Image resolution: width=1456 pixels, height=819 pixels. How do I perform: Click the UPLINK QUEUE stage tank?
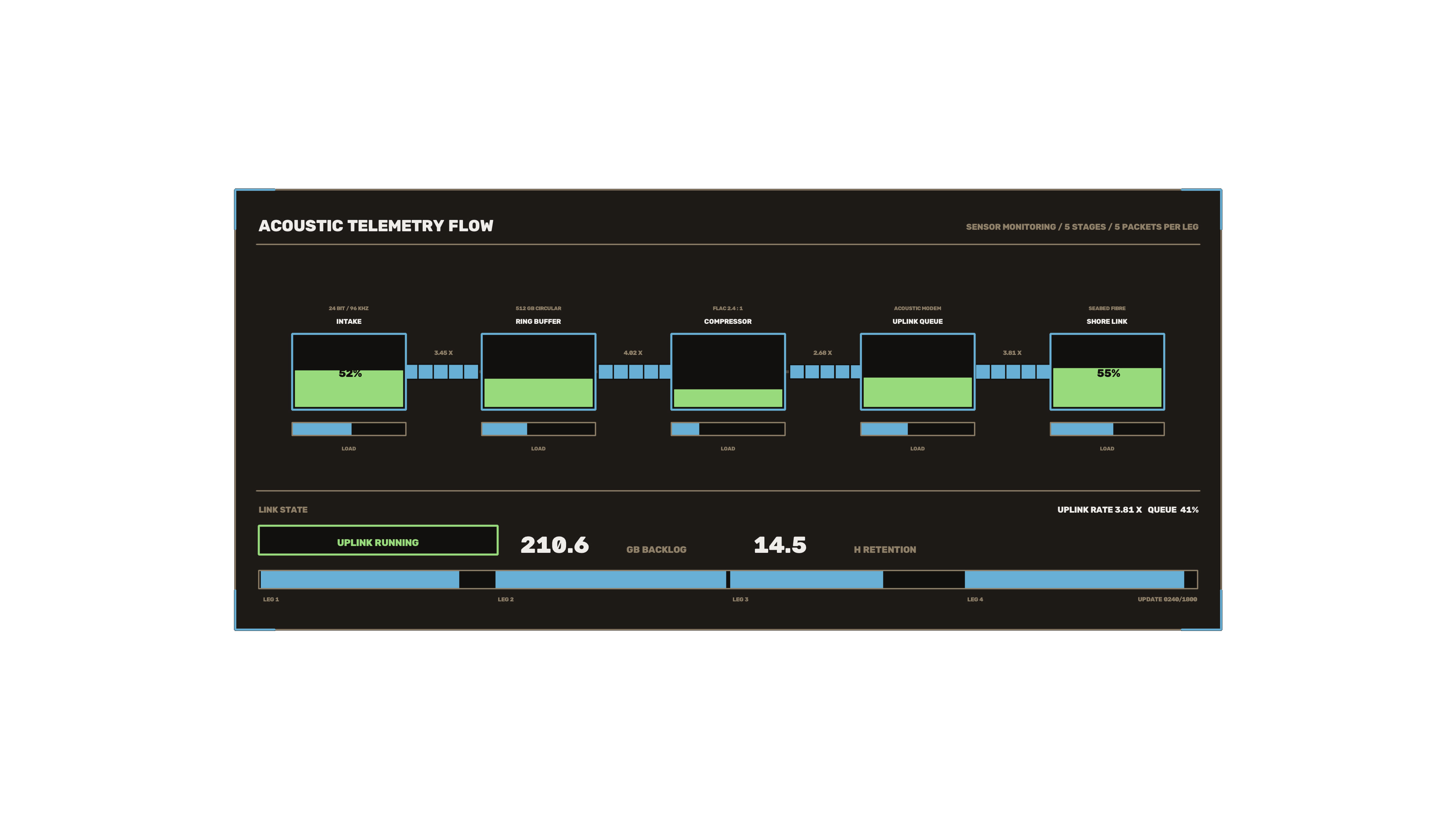917,371
